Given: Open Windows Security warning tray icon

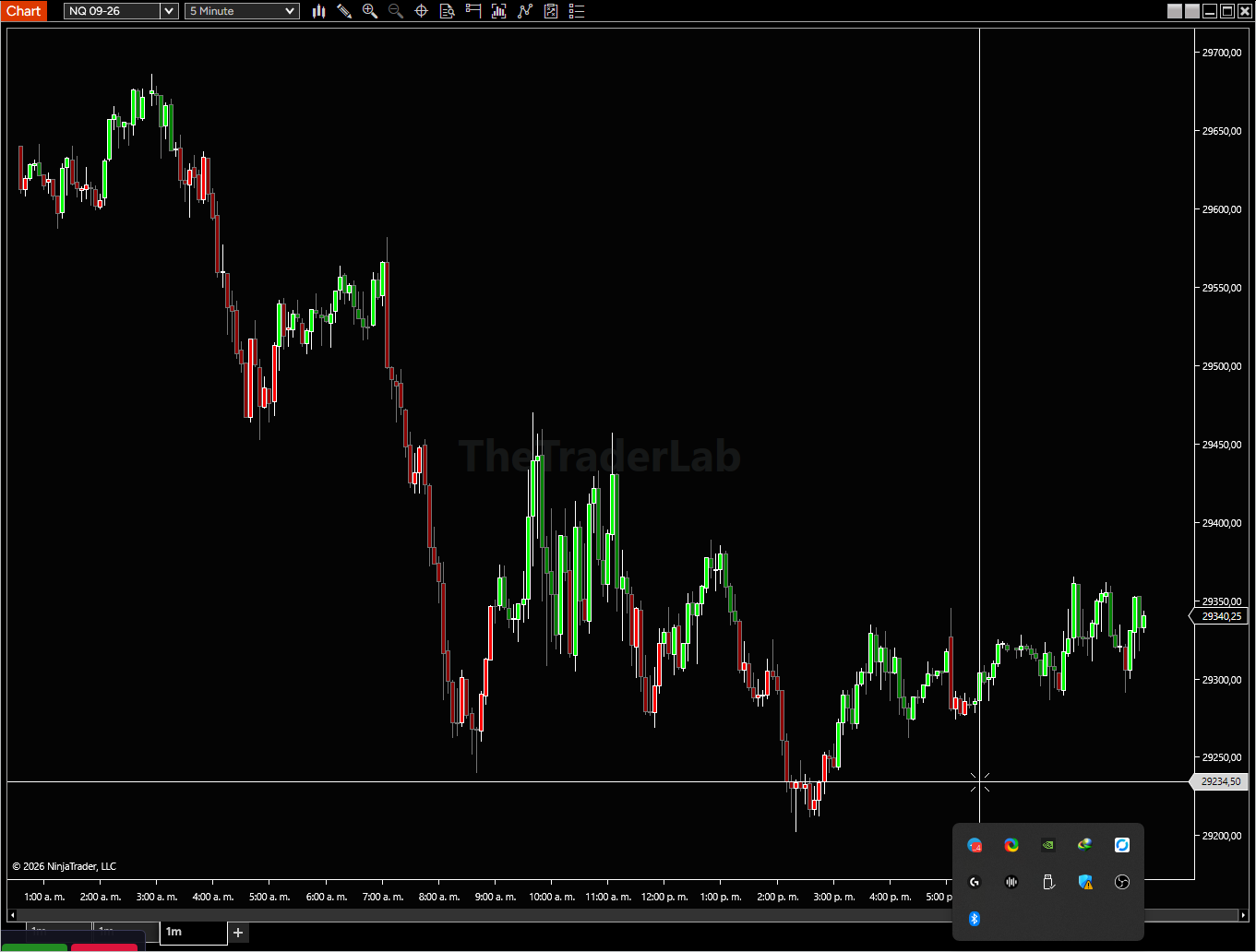Looking at the screenshot, I should pos(1085,882).
